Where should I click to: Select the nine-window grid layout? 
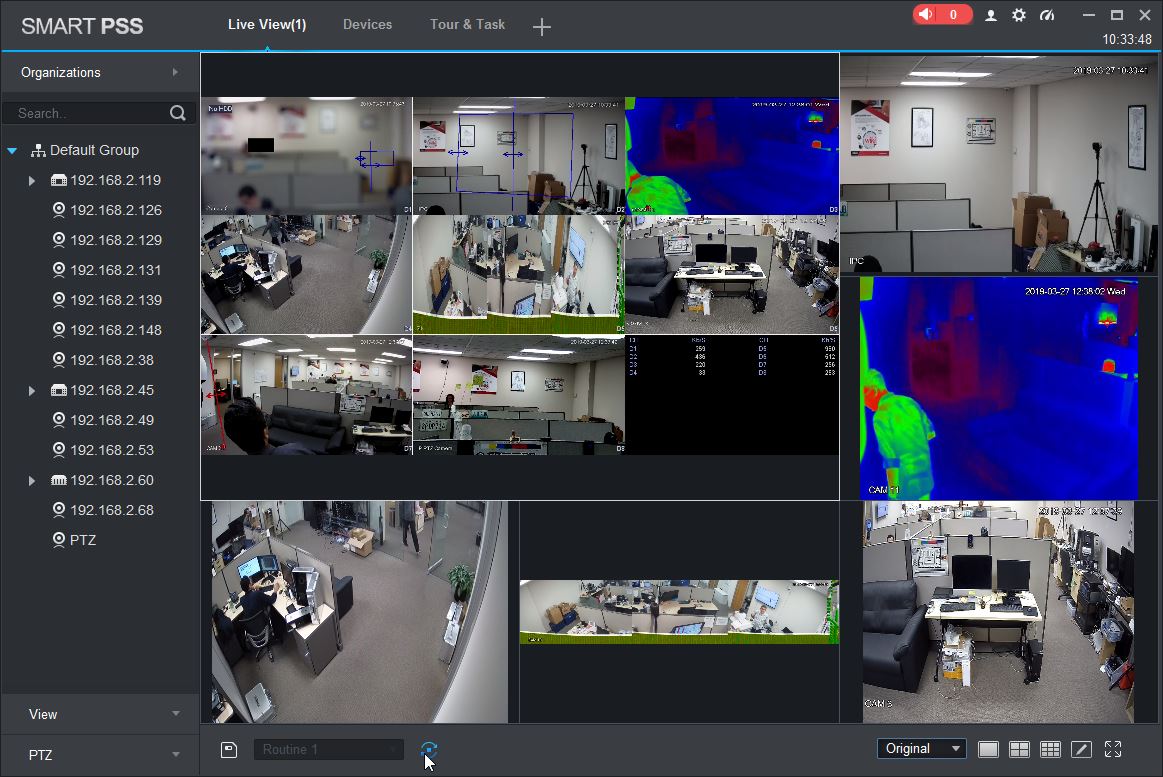(1050, 750)
